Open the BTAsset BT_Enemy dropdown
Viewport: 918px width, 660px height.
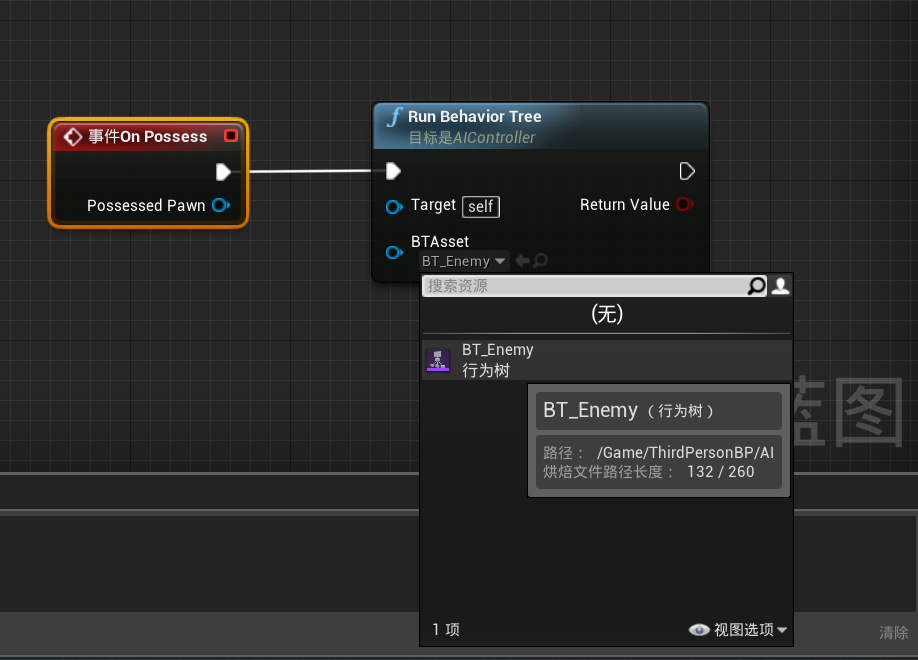click(x=463, y=260)
